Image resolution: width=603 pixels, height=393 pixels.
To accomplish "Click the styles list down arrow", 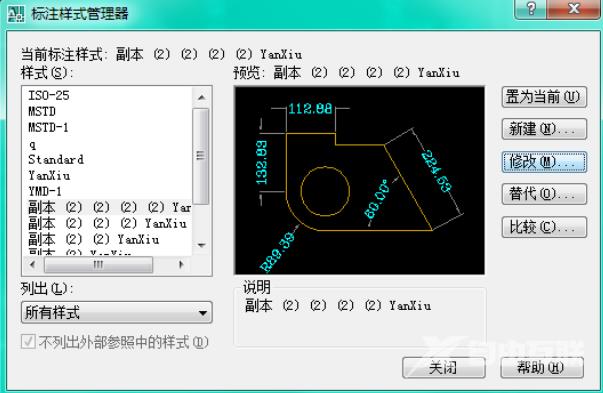I will (201, 245).
